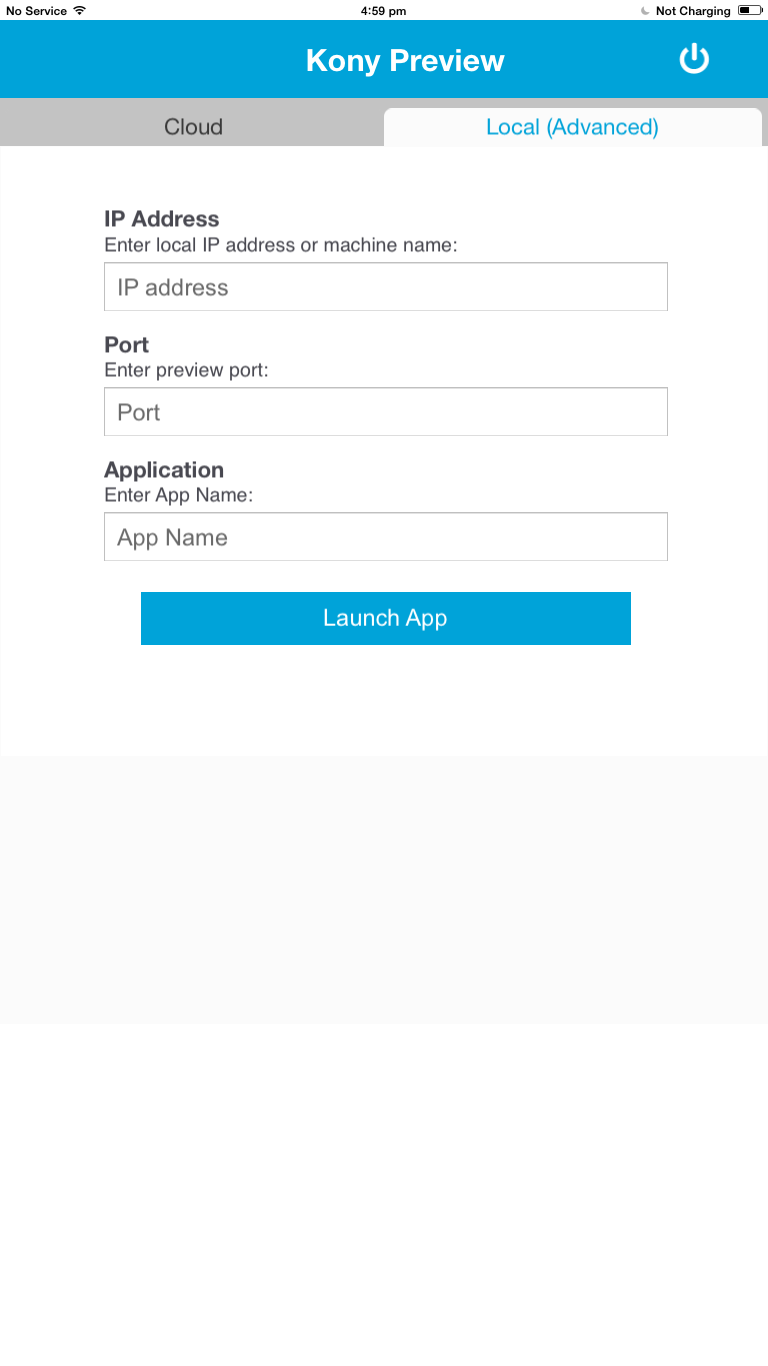768x1366 pixels.
Task: Switch to the Cloud tab
Action: [193, 127]
